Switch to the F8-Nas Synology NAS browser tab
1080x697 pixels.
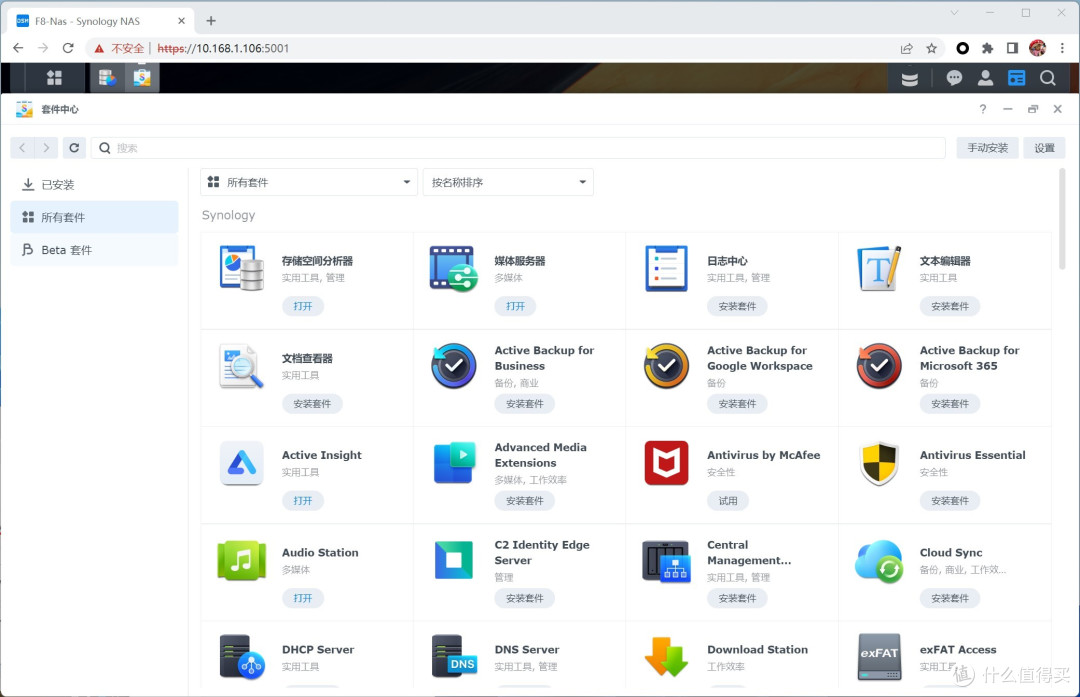(x=101, y=21)
